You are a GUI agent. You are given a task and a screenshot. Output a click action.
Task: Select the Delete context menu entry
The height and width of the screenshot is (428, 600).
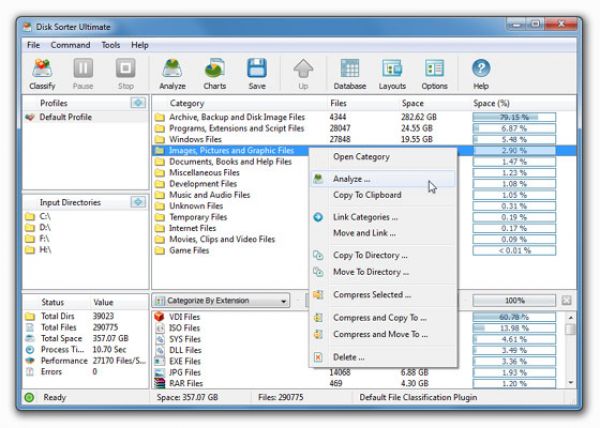click(348, 356)
